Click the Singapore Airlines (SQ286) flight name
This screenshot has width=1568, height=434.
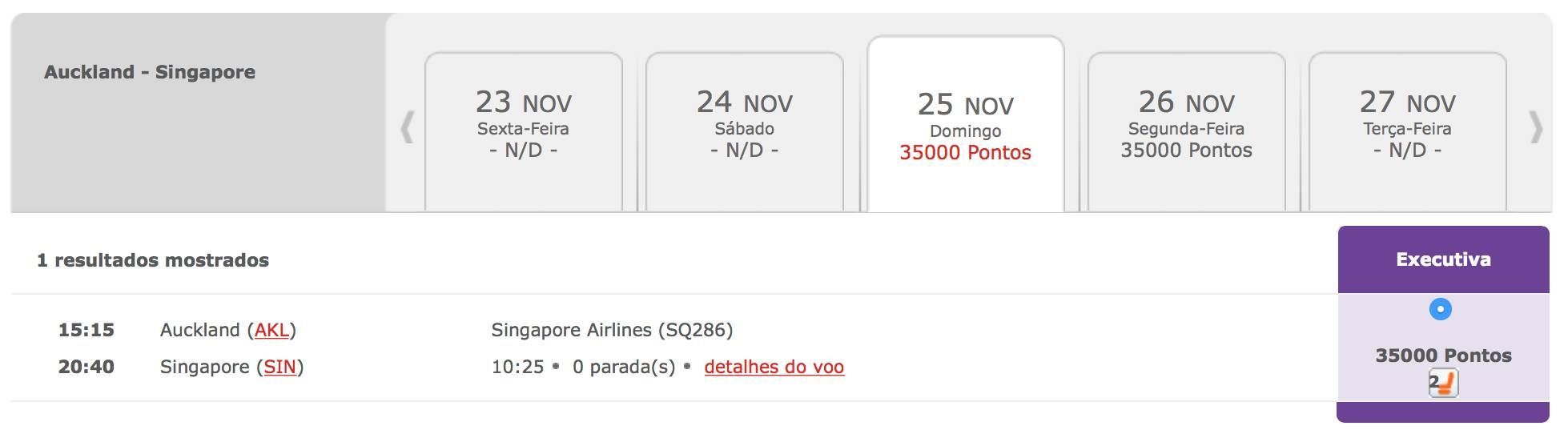612,330
